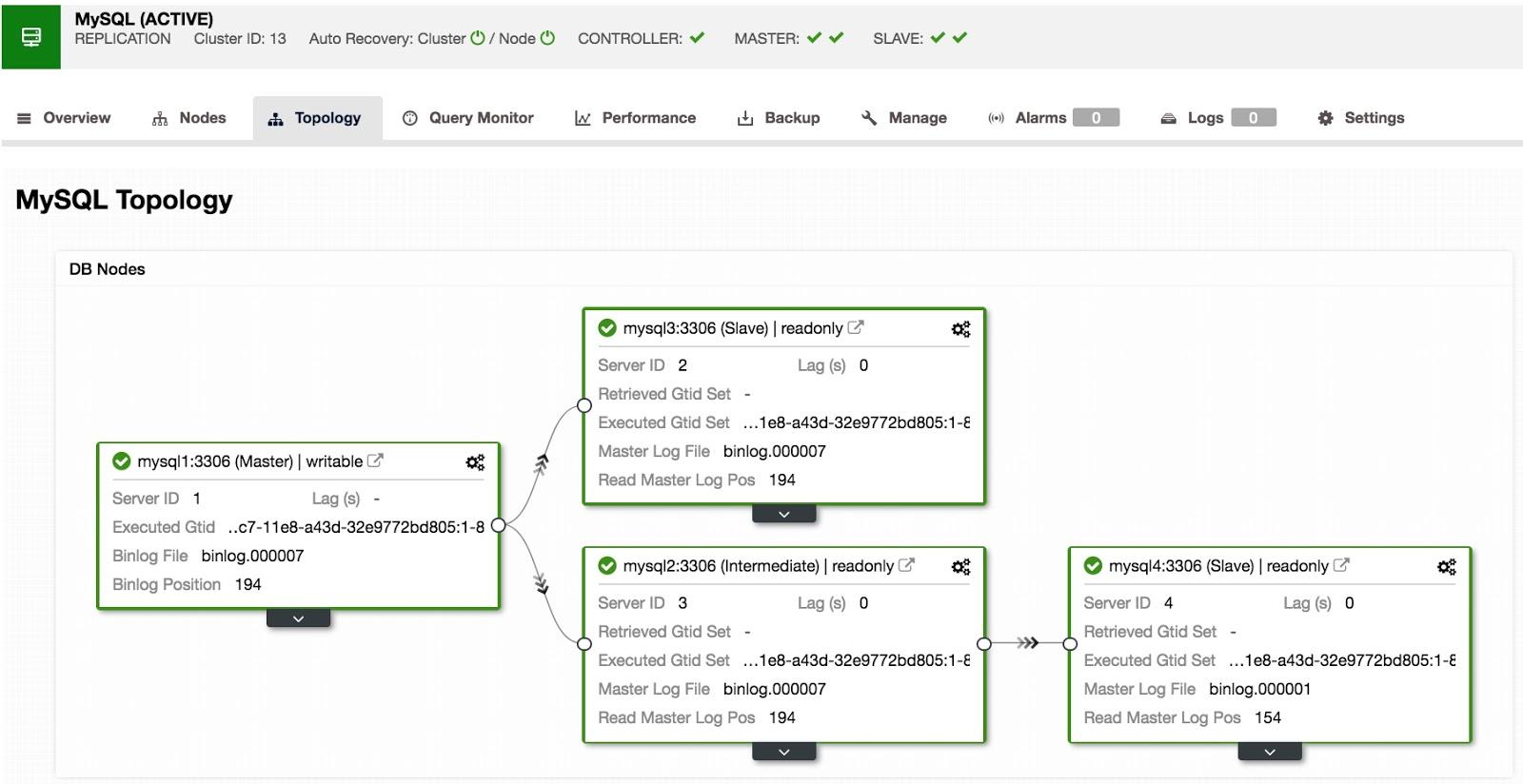
Task: Click replication arrow from mysql2 to mysql4
Action: 1027,643
